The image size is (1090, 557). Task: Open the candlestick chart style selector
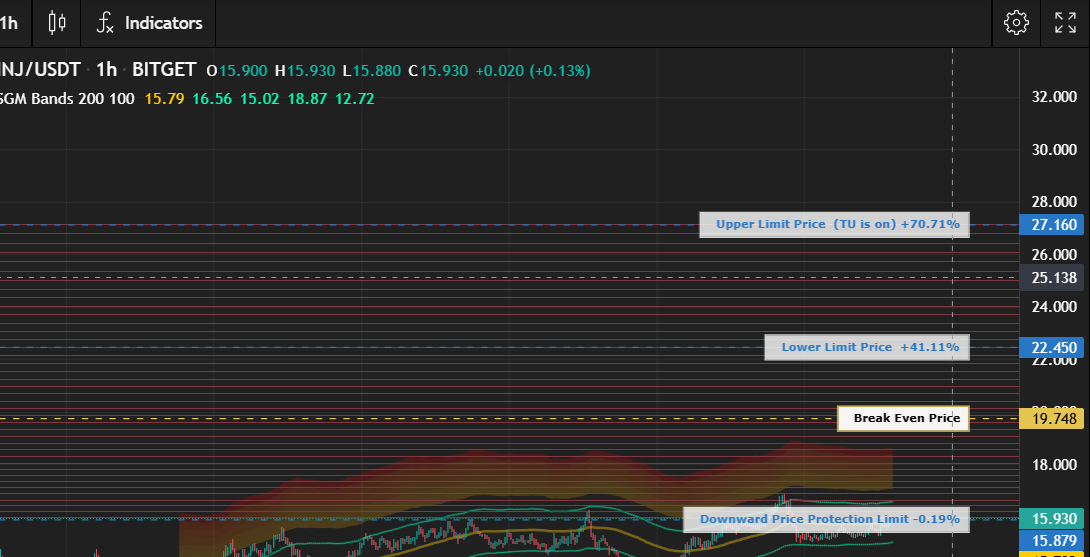pyautogui.click(x=57, y=23)
